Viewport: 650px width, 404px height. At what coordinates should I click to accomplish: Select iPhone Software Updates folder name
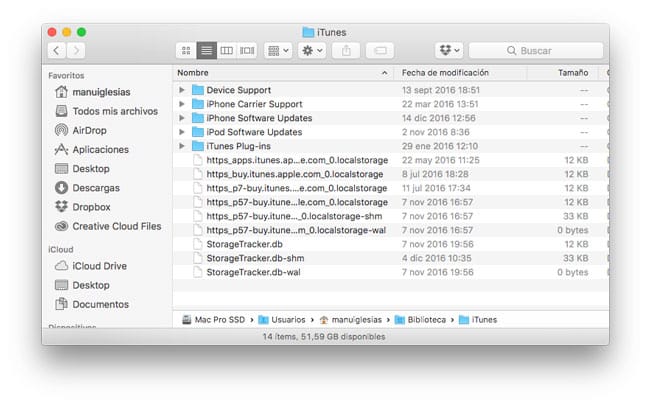(259, 118)
